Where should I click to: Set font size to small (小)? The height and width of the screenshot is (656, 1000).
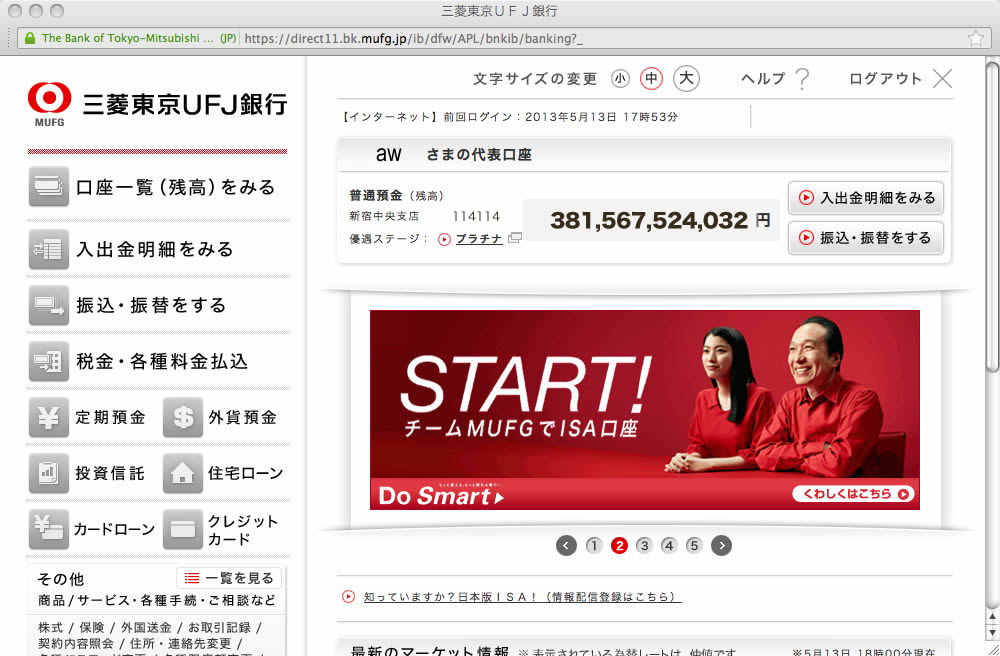click(621, 78)
